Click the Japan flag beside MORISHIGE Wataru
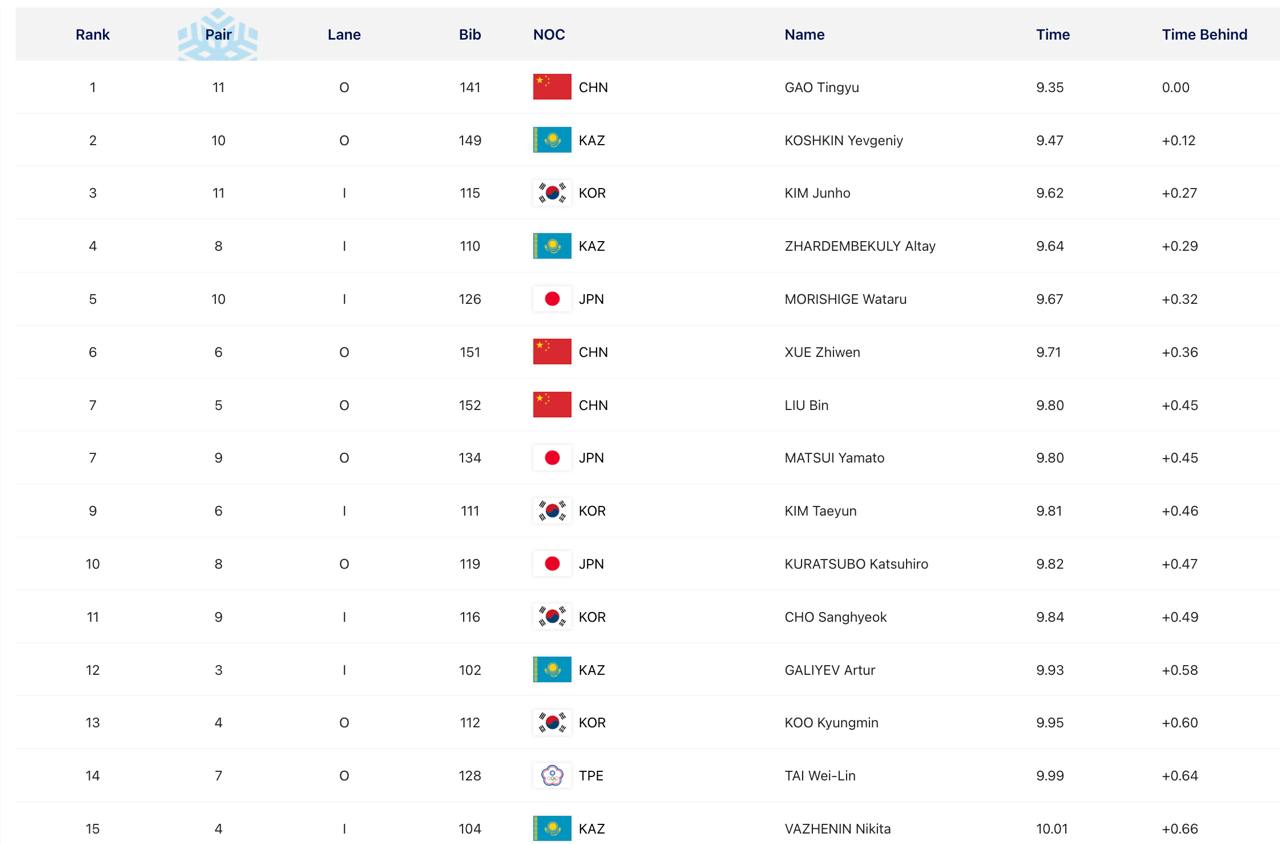The width and height of the screenshot is (1280, 844). (551, 299)
